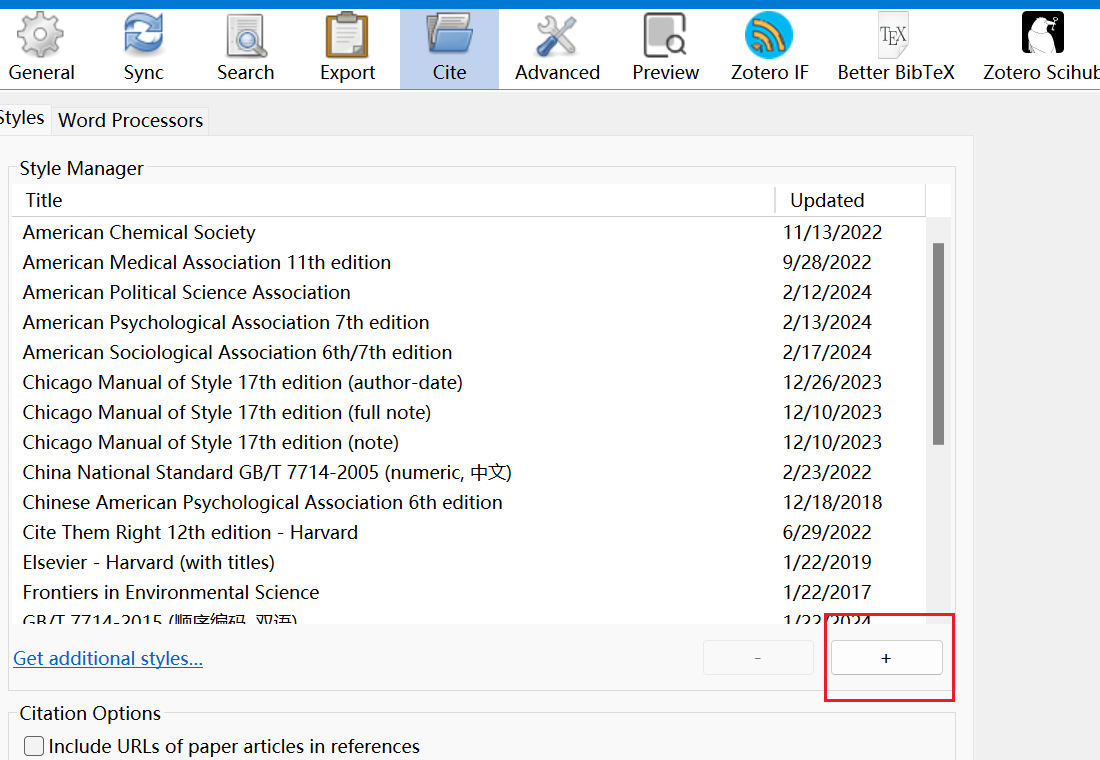Select the Advanced preferences wrench icon
The height and width of the screenshot is (760, 1100).
coord(557,36)
